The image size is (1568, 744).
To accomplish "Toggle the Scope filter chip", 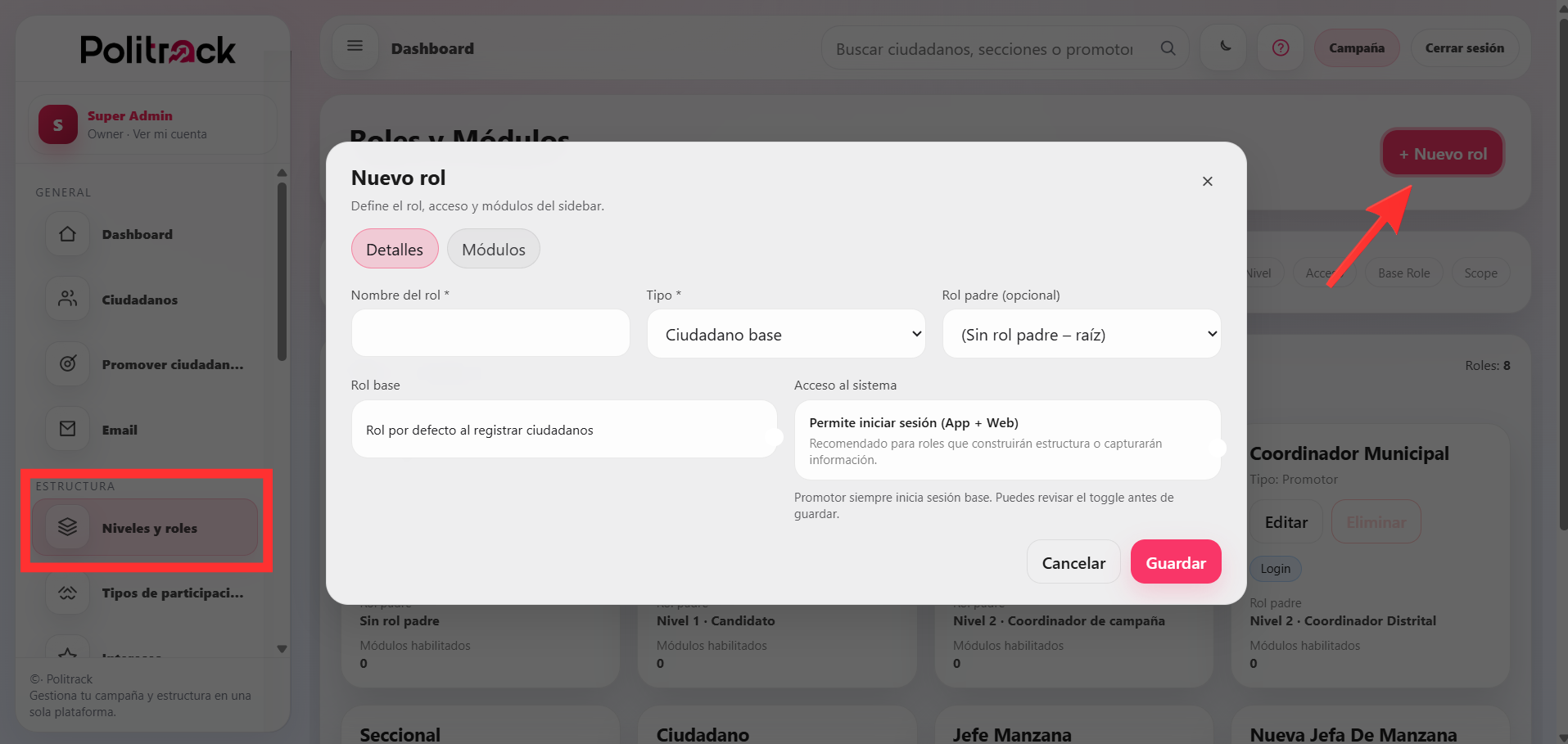I will tap(1480, 273).
